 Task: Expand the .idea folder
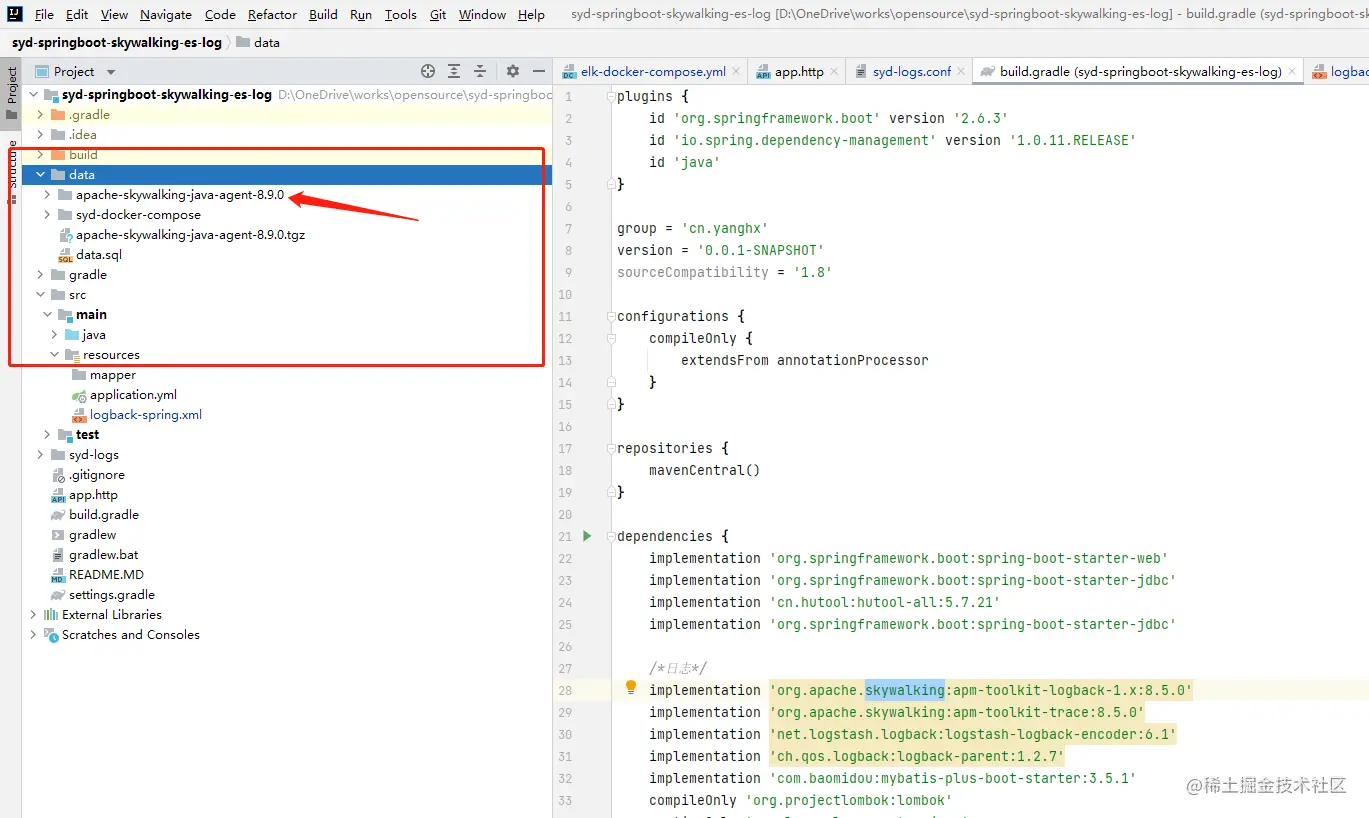click(40, 135)
